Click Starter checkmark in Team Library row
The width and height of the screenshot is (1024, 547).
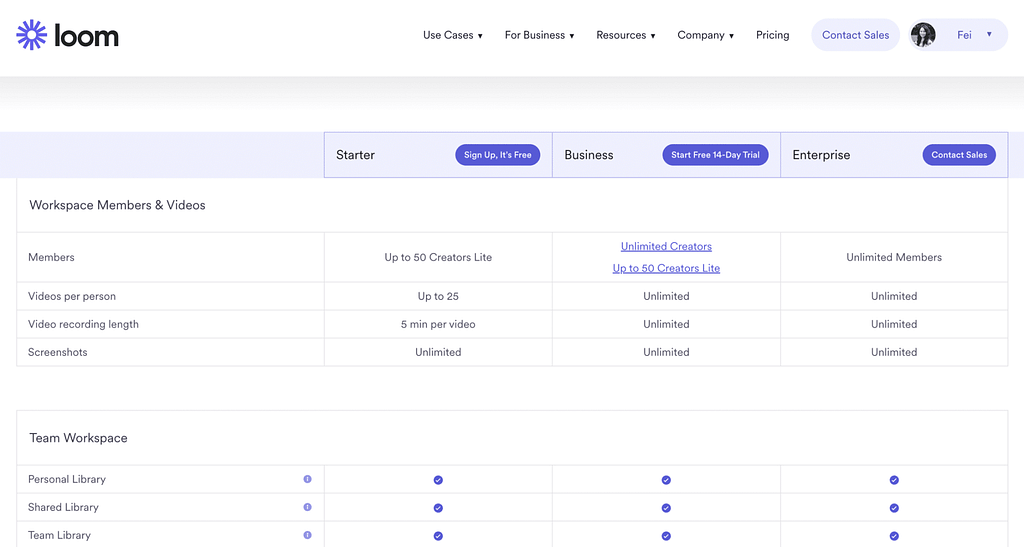coord(438,536)
